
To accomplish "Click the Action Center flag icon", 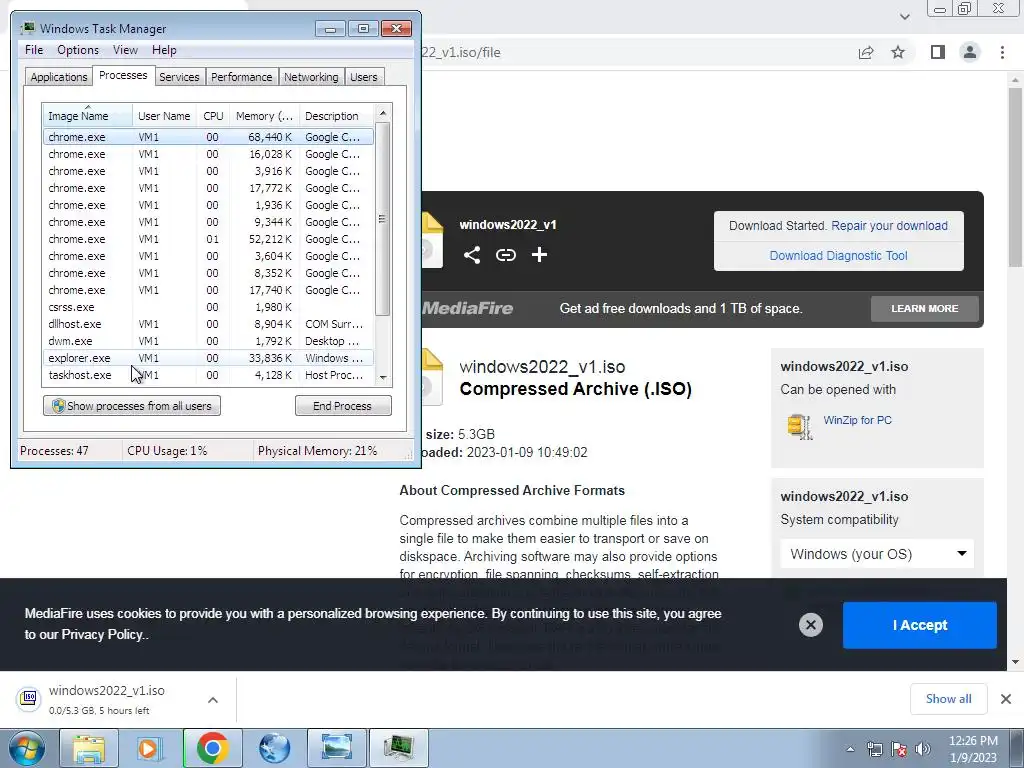I will (899, 749).
